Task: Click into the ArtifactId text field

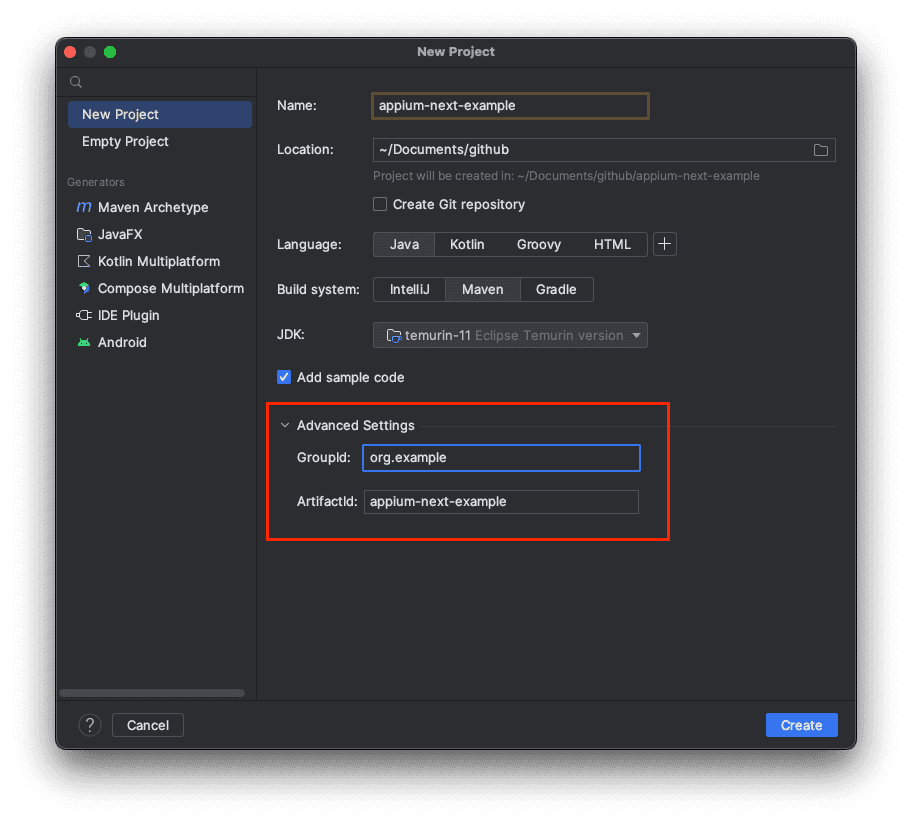Action: click(x=500, y=502)
